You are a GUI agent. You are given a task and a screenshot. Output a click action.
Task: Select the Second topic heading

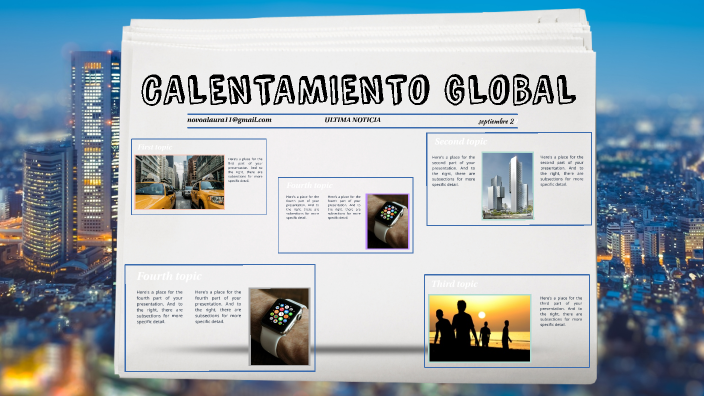click(x=461, y=142)
